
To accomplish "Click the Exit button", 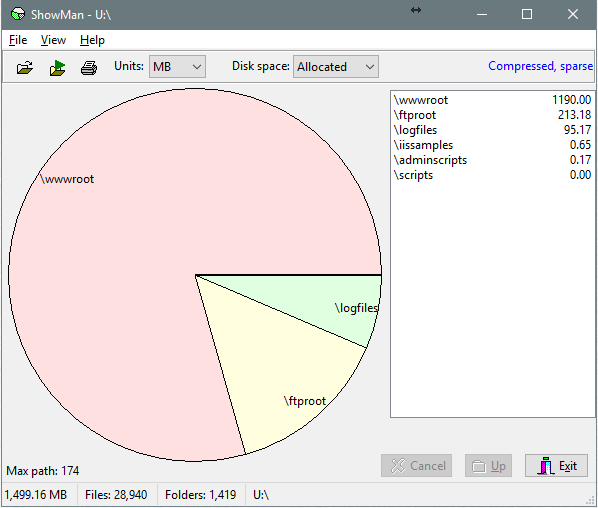I will point(556,466).
